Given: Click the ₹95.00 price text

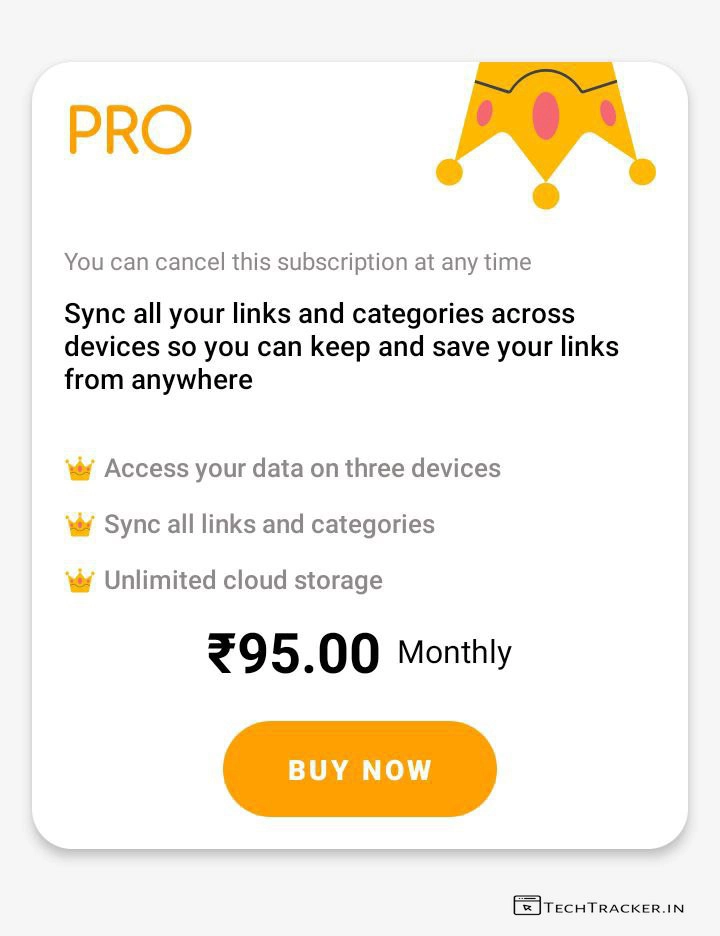Looking at the screenshot, I should tap(294, 654).
